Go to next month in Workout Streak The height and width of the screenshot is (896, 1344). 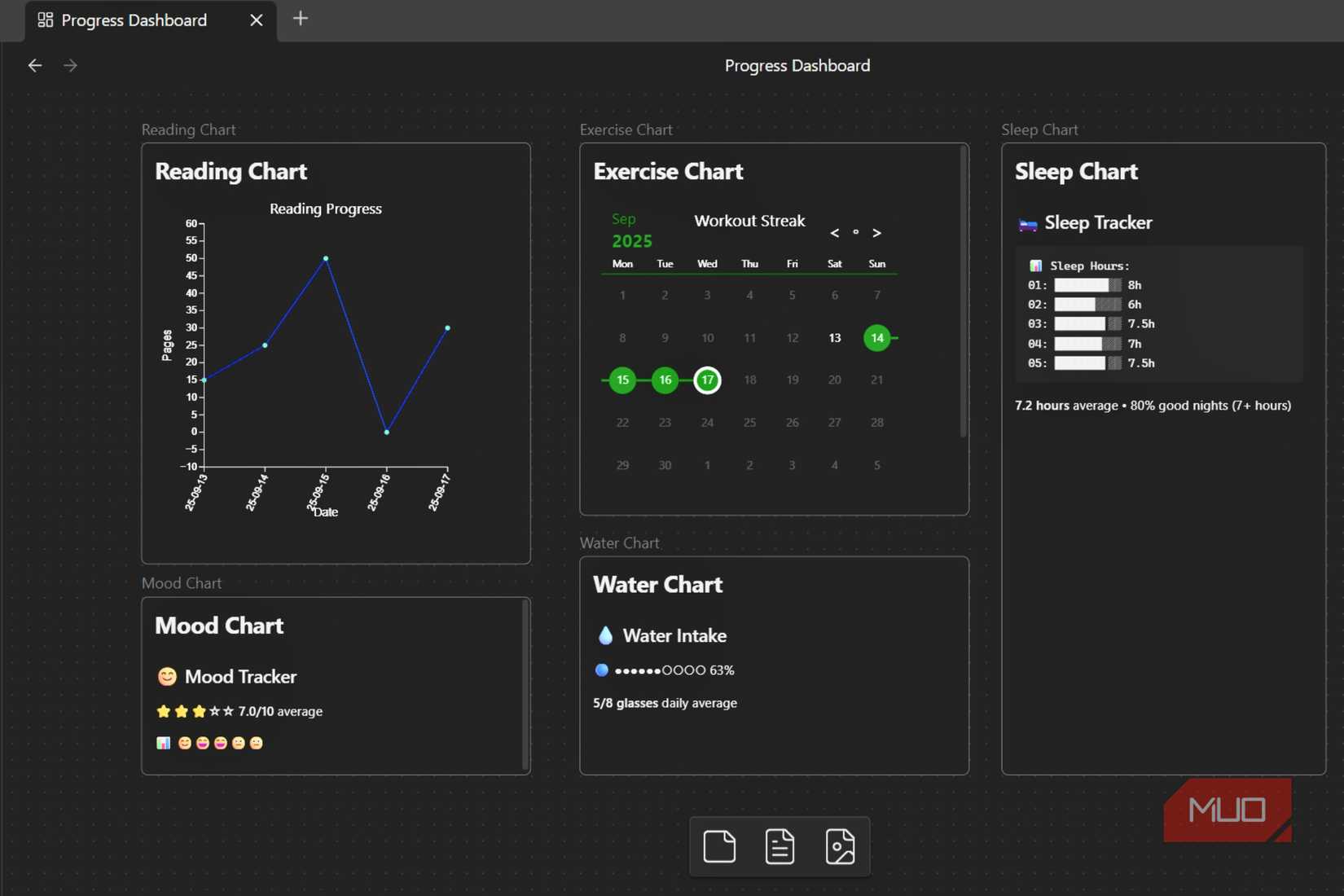tap(876, 233)
